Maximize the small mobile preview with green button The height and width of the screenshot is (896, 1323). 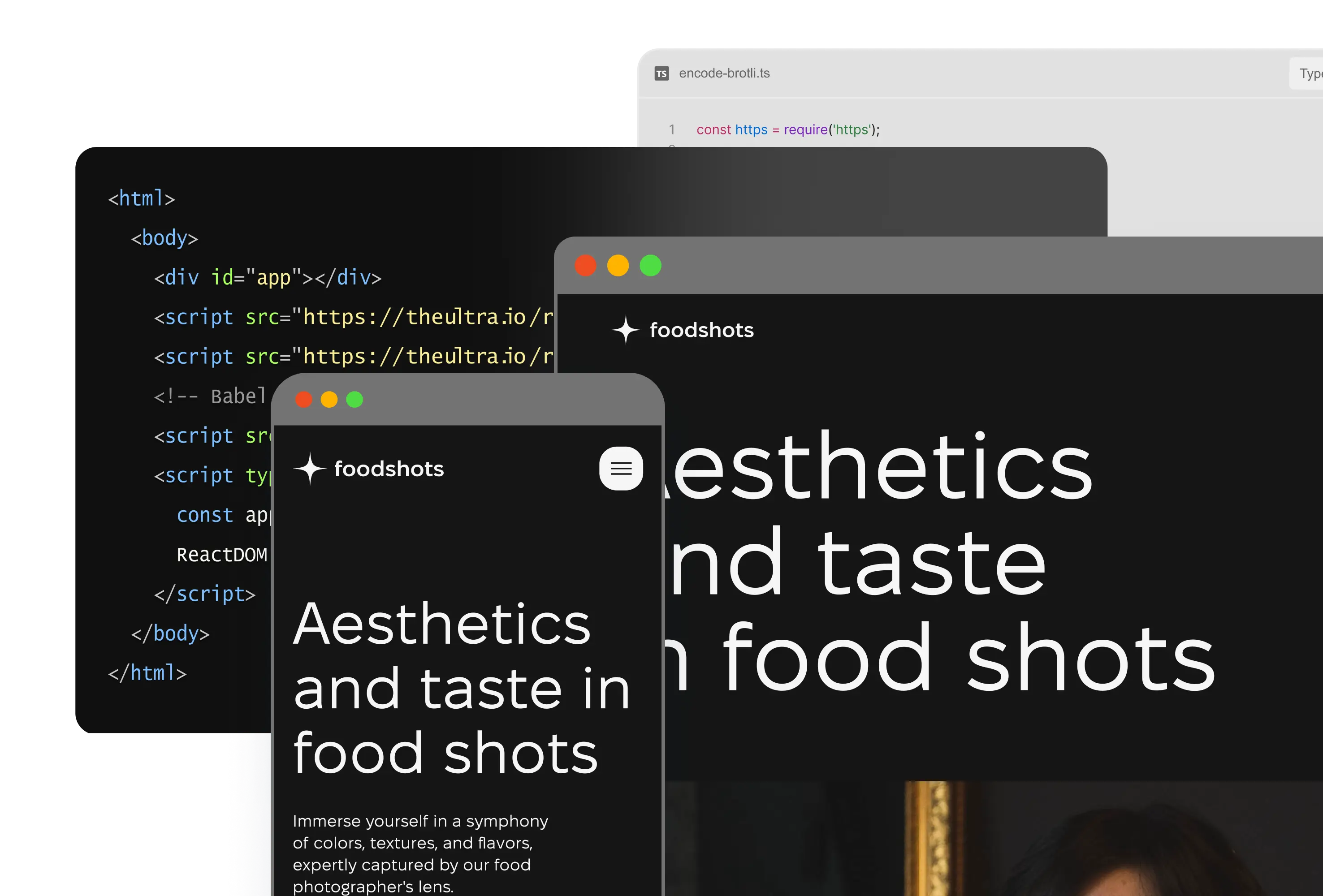click(x=354, y=399)
